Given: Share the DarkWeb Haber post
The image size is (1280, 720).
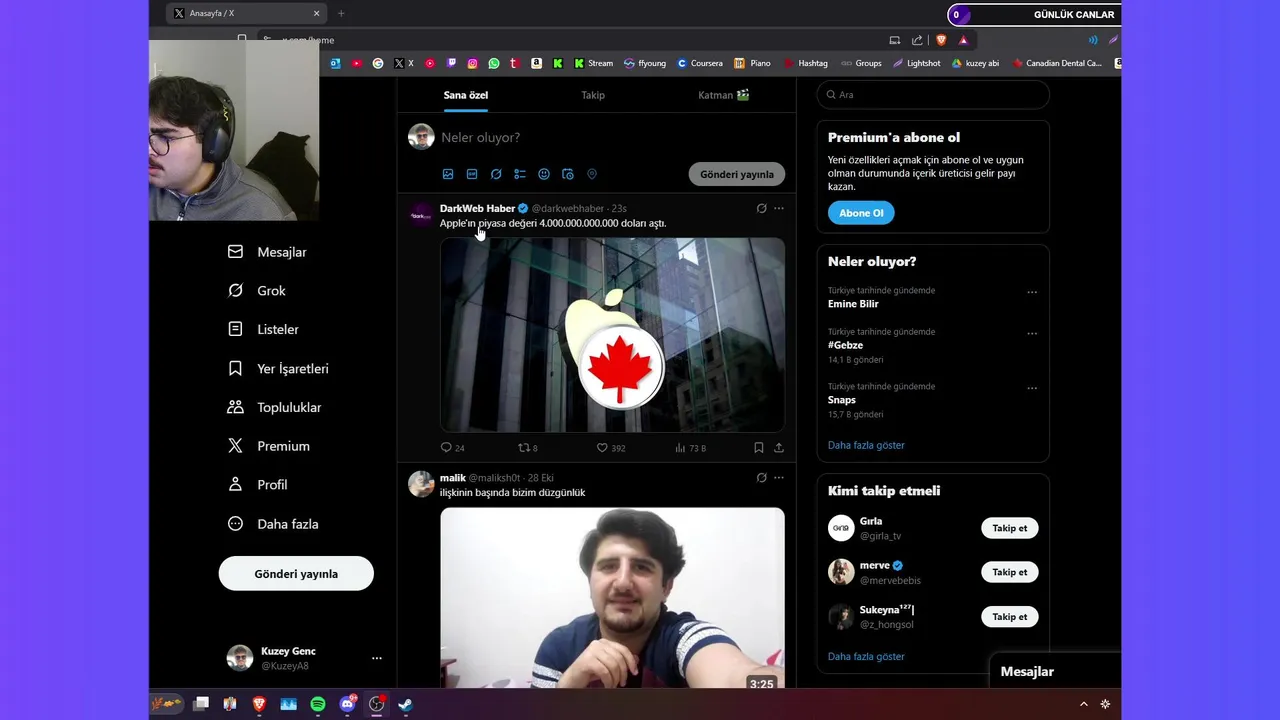Looking at the screenshot, I should pos(779,448).
